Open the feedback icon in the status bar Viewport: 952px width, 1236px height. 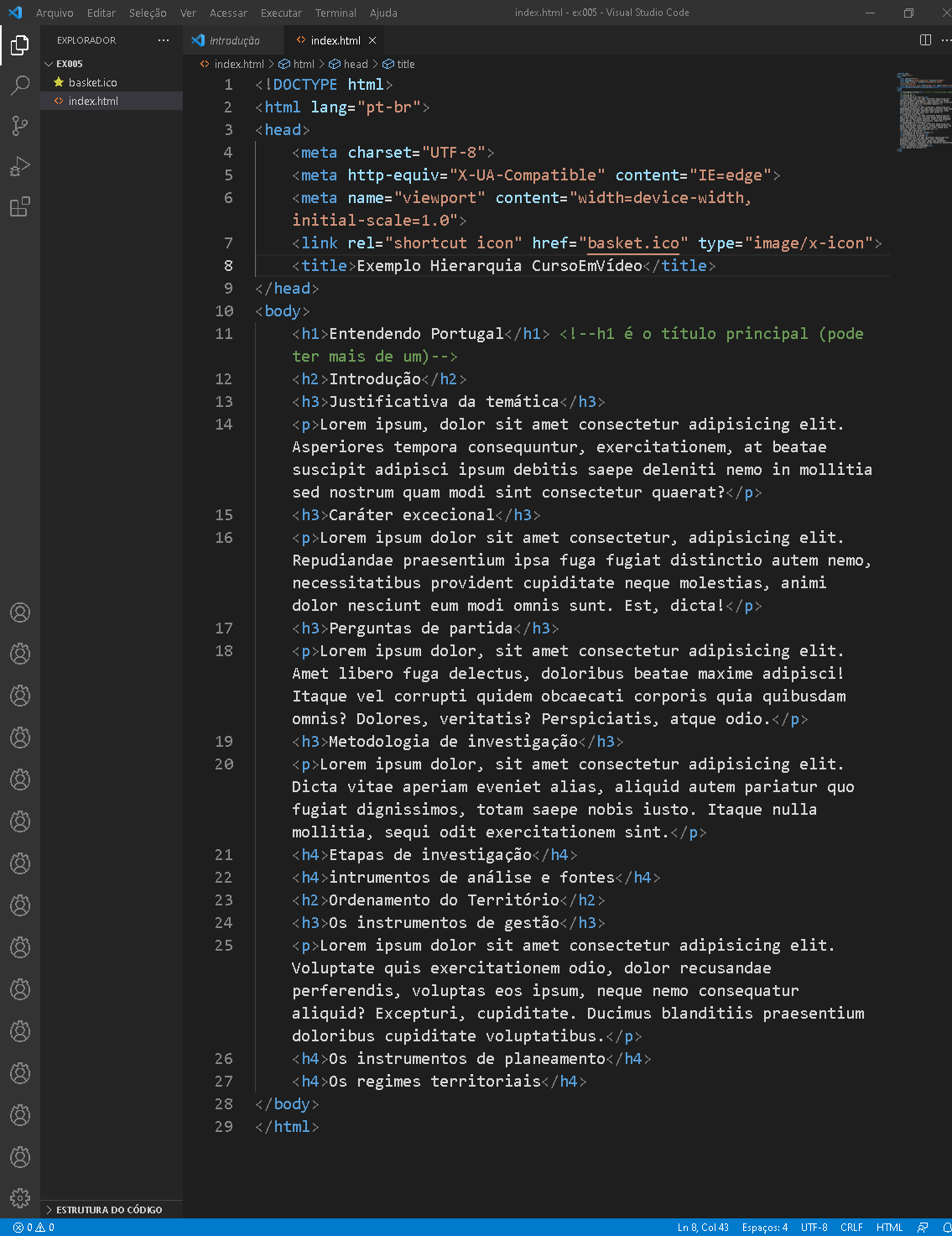point(923,1227)
